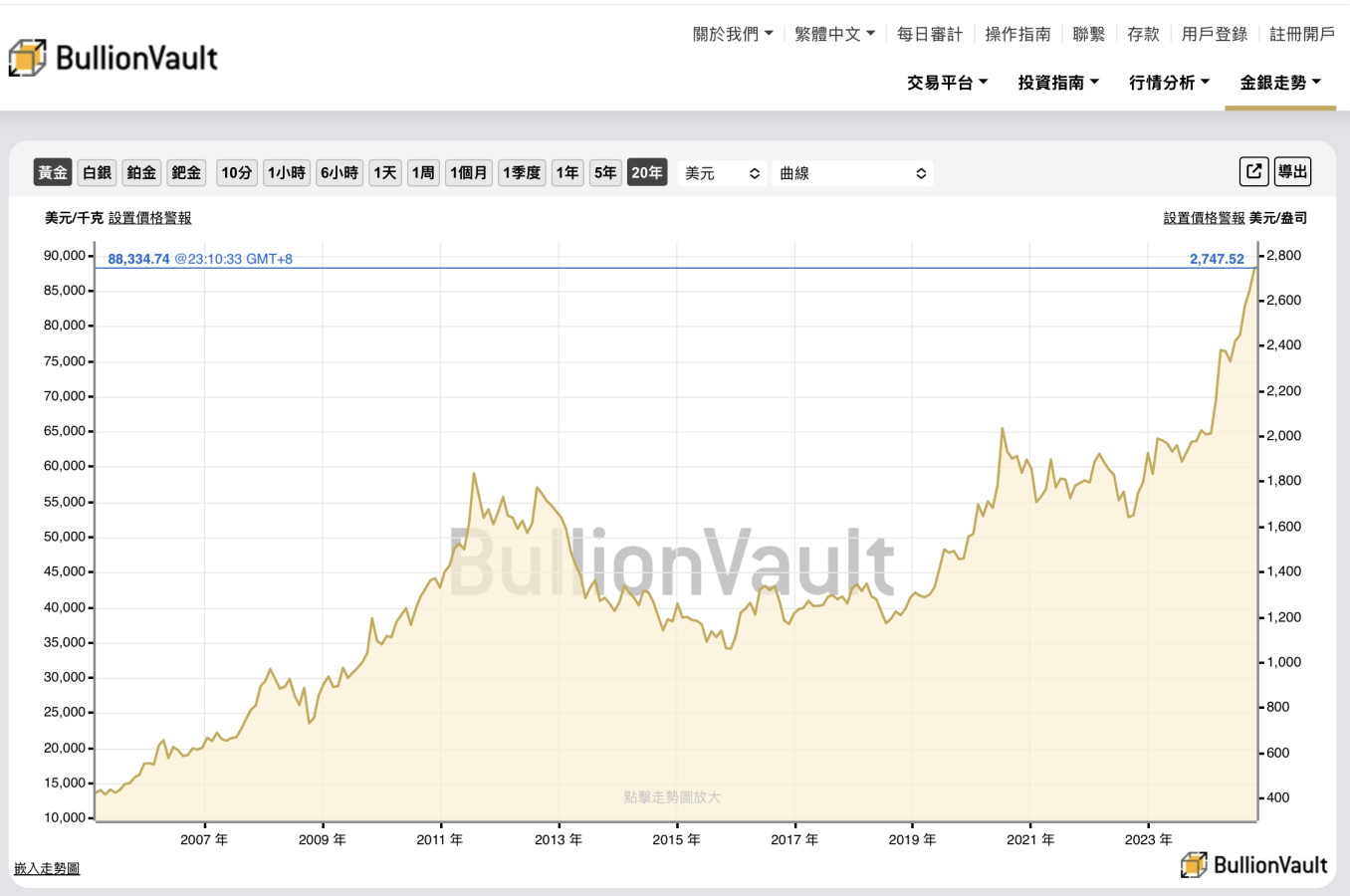This screenshot has width=1350, height=896.
Task: Click 設置價格警報 link beside 美元/千克
Action: coord(149,218)
